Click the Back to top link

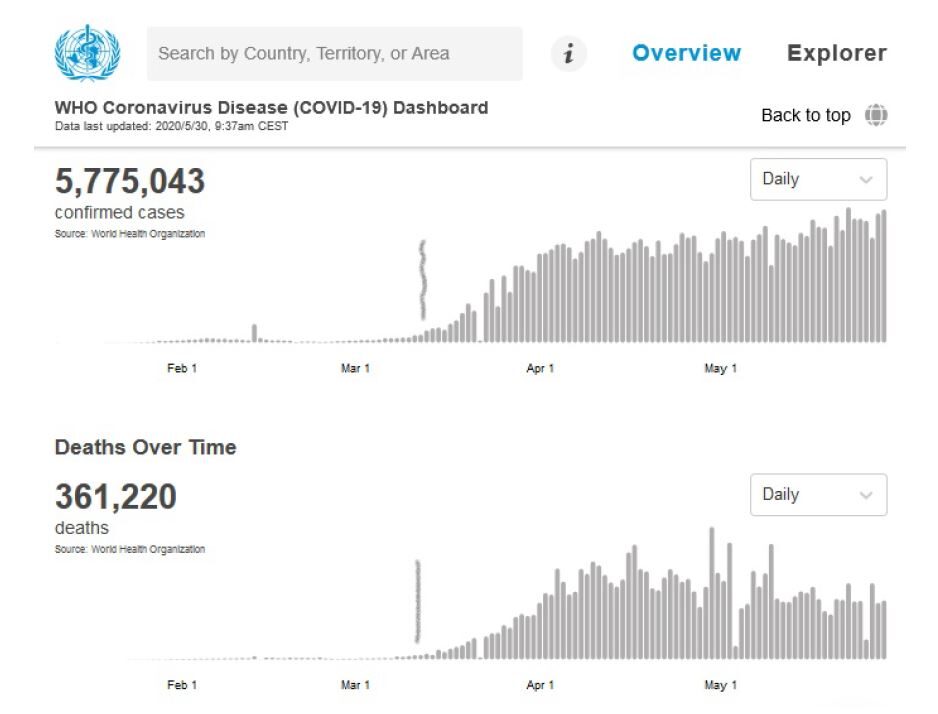806,115
